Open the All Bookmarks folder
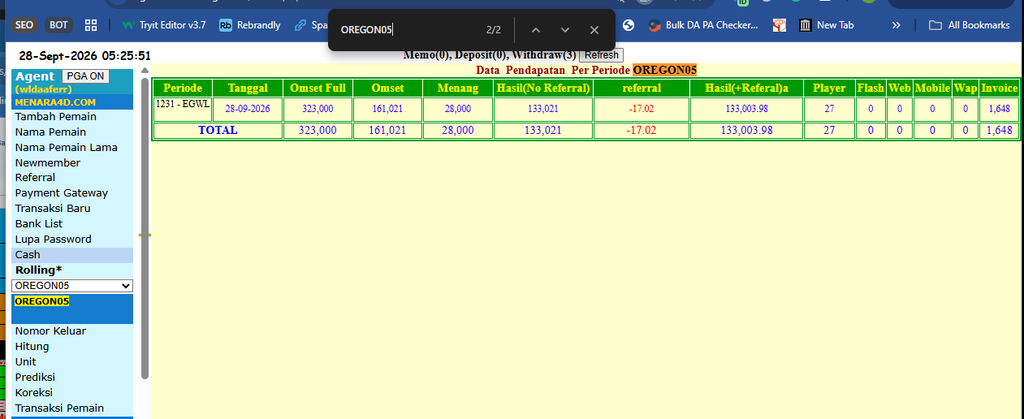 969,25
